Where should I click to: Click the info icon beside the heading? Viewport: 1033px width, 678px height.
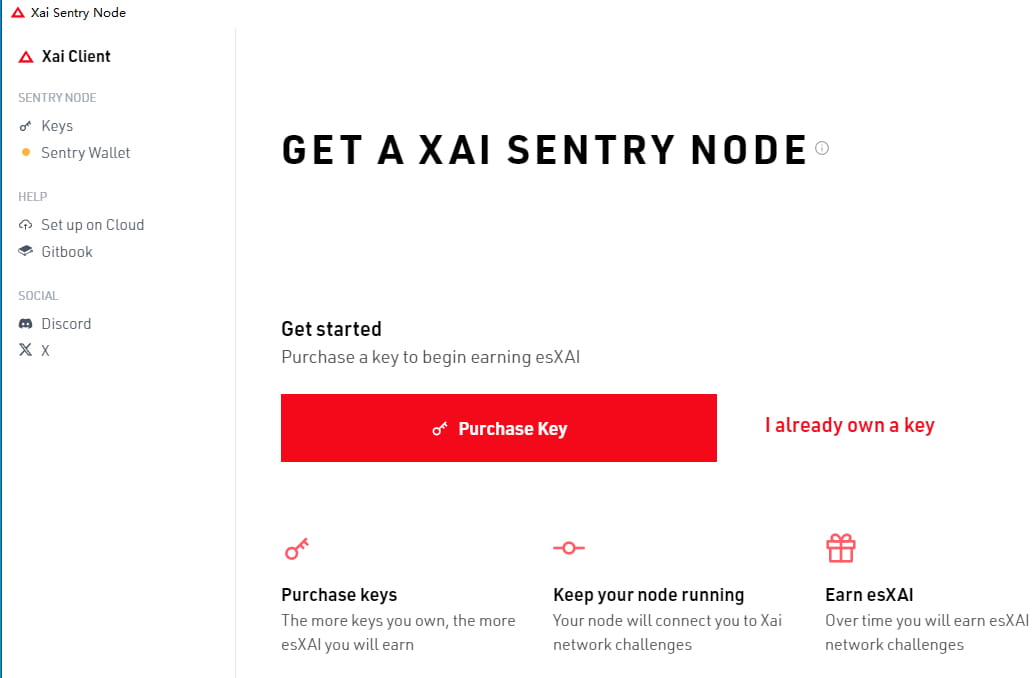click(822, 148)
